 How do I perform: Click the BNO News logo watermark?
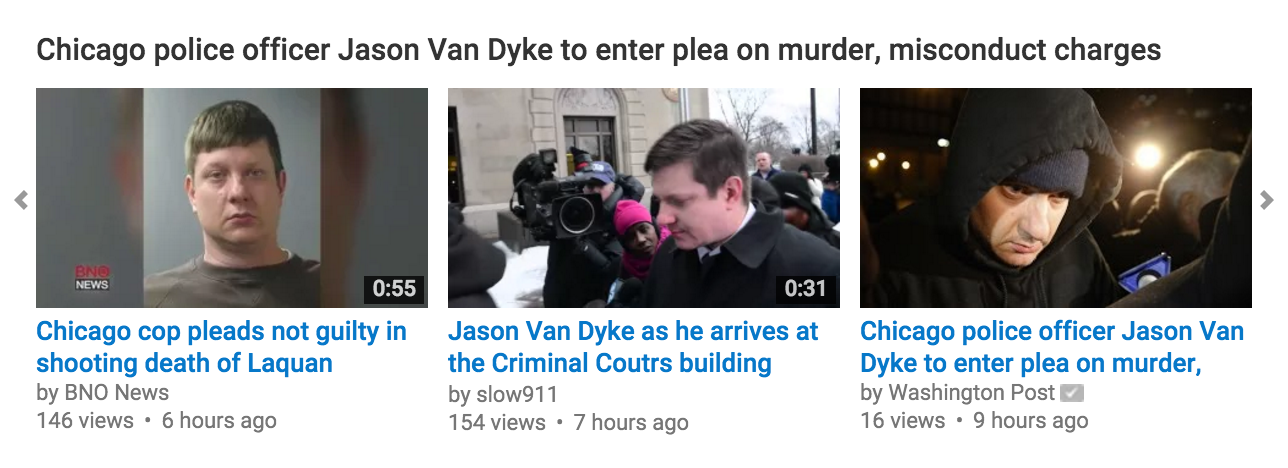point(93,278)
